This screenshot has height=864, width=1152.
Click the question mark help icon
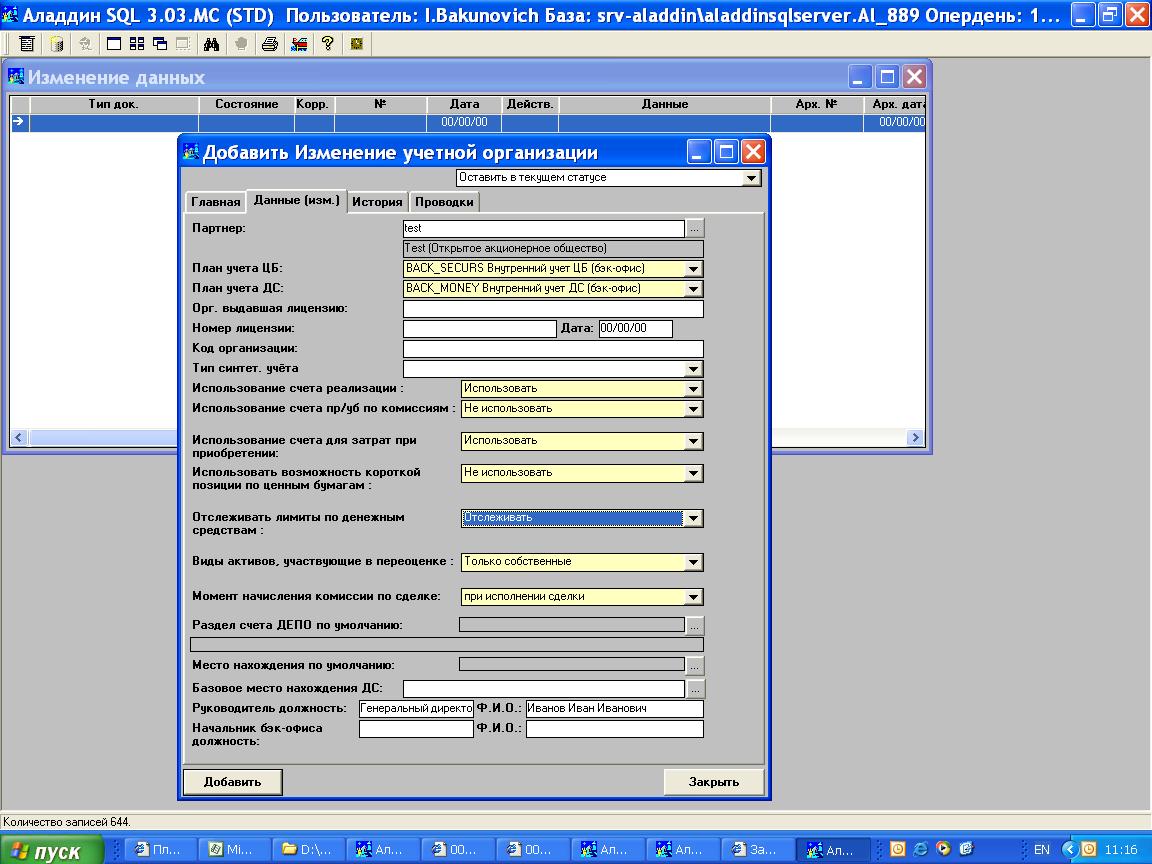[x=328, y=44]
